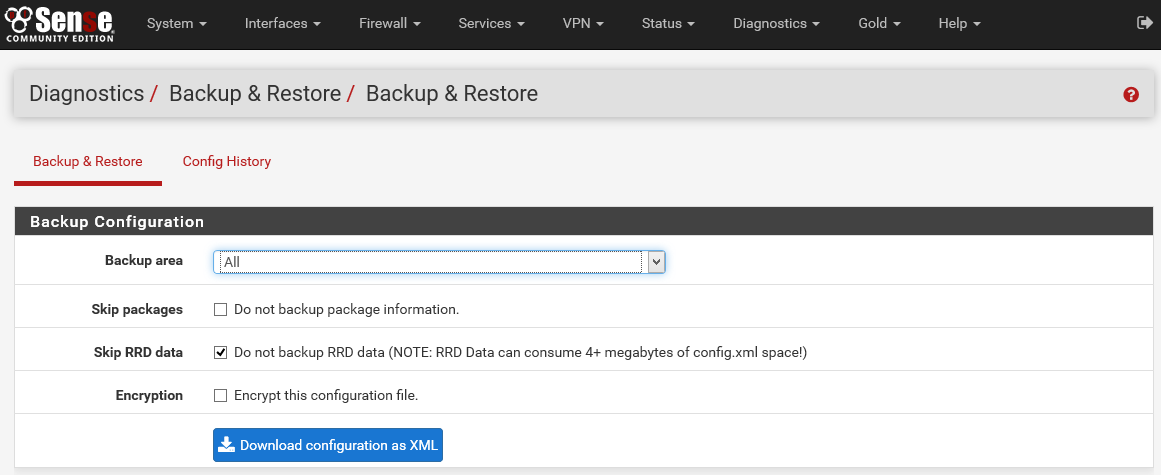Open the red help question mark icon

coord(1131,94)
